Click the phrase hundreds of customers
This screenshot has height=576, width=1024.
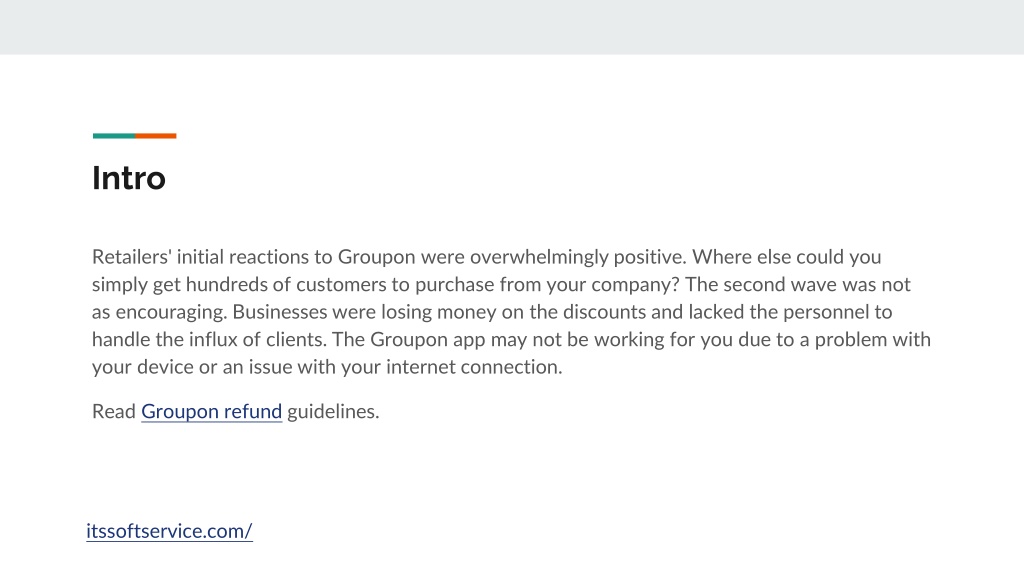[x=287, y=285]
